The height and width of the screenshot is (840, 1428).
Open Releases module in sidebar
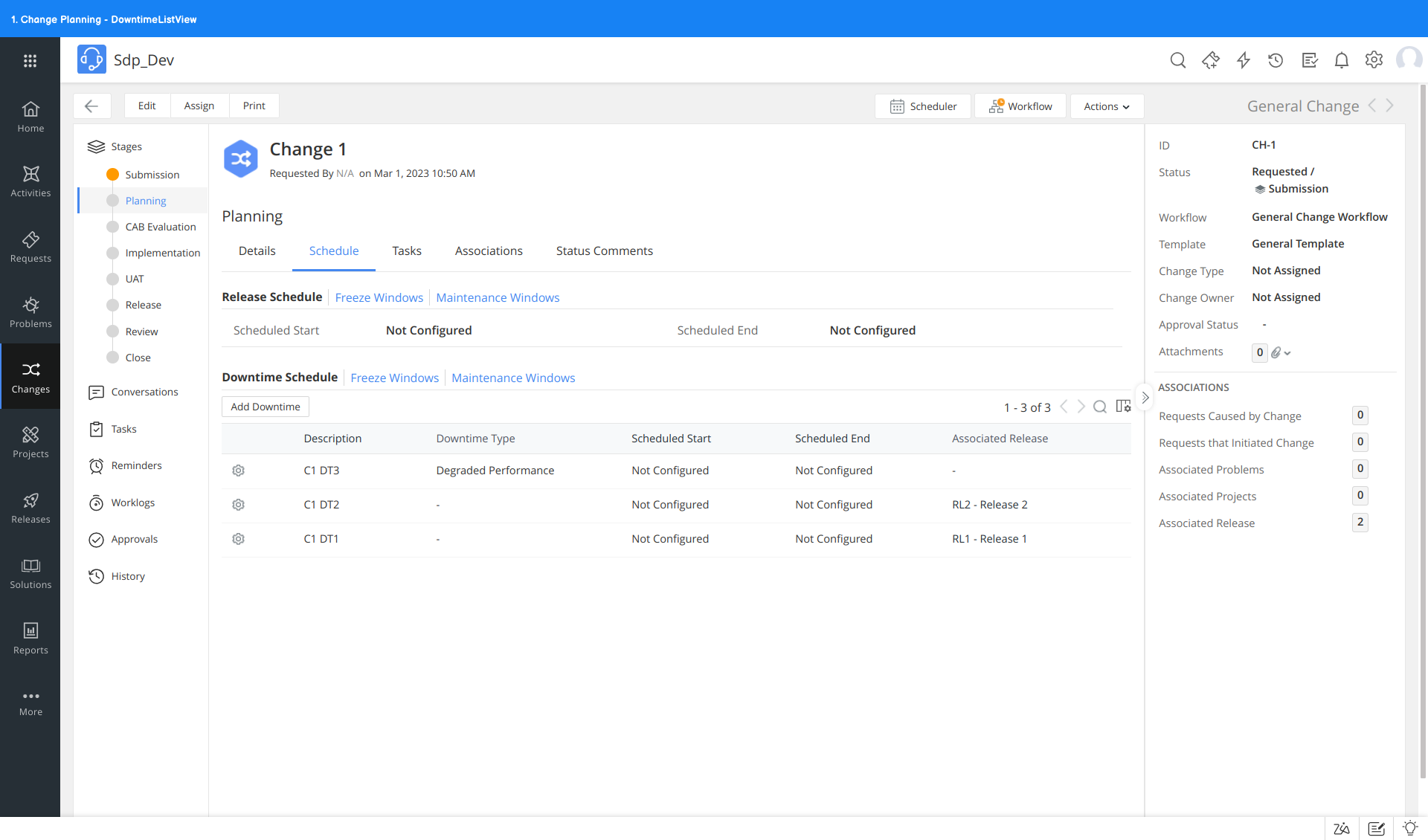click(30, 508)
